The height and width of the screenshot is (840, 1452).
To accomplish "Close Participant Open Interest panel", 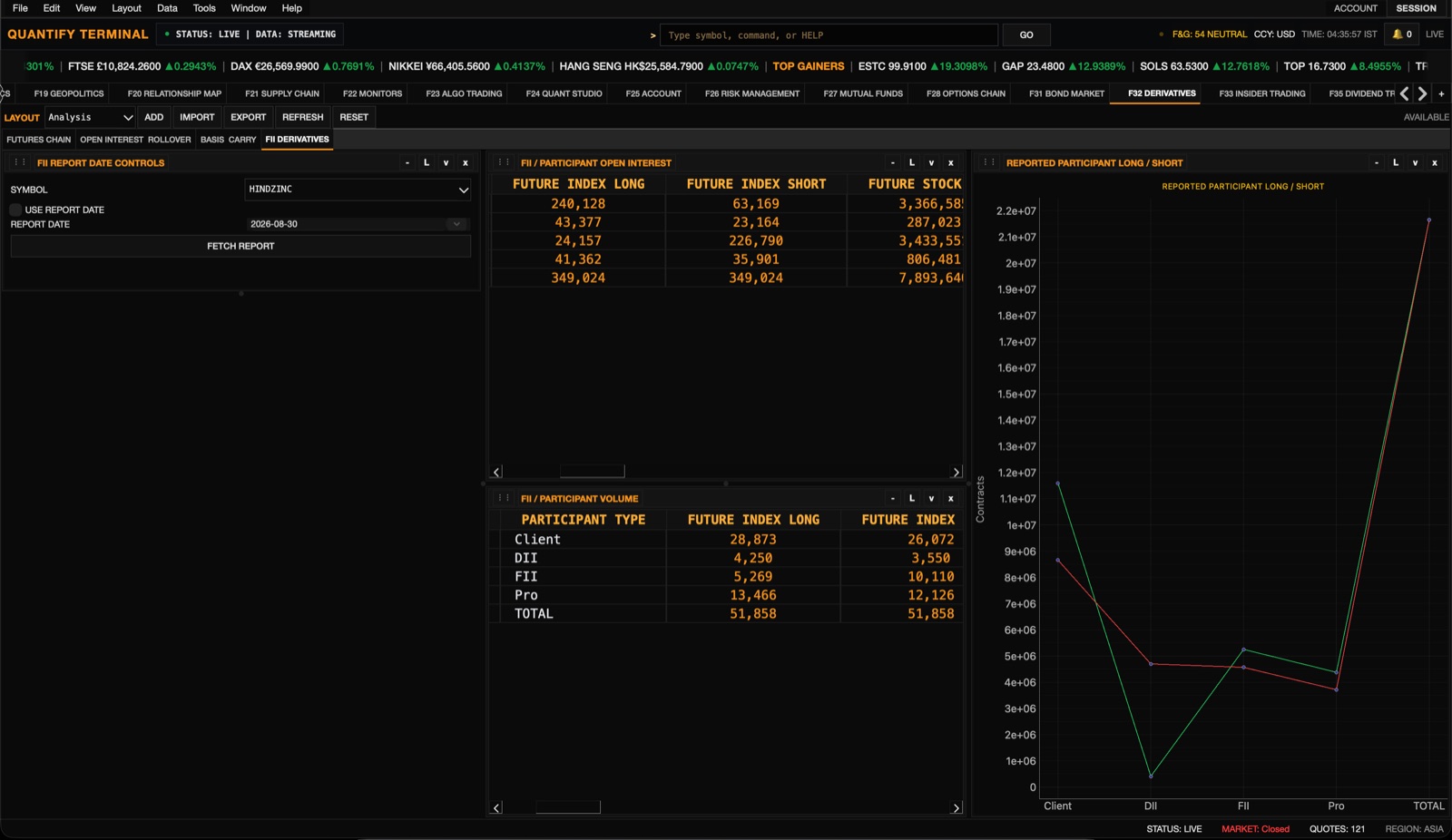I will coord(951,163).
